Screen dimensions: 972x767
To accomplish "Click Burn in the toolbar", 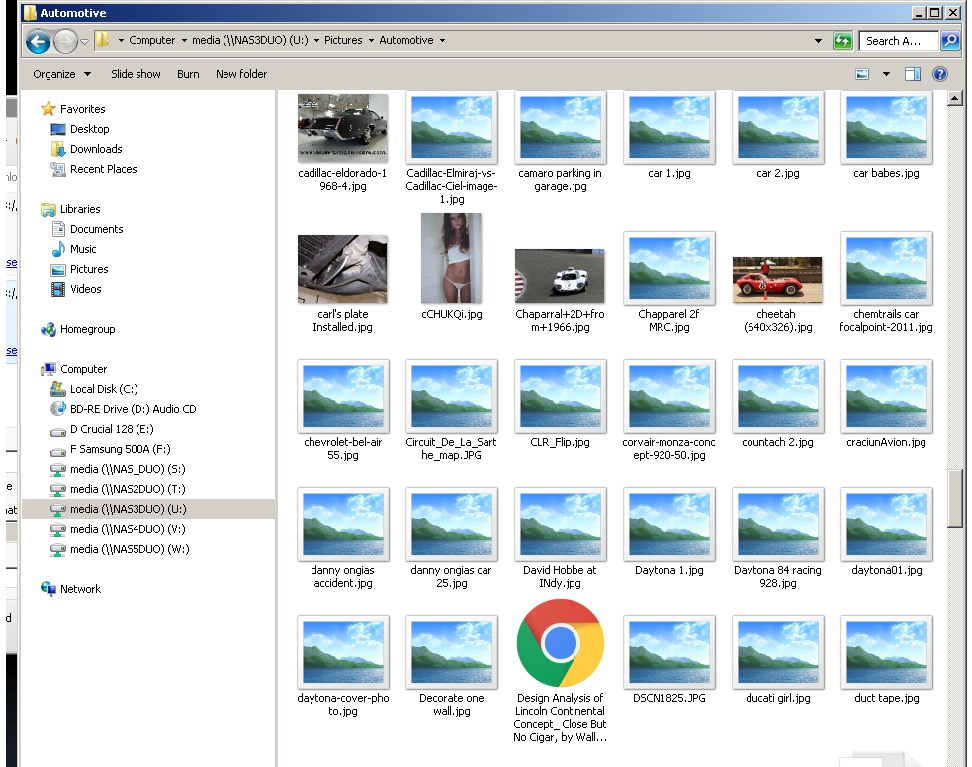I will pos(188,74).
